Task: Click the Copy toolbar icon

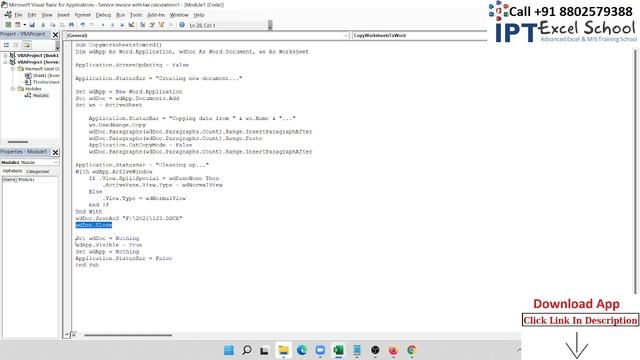Action: click(x=53, y=25)
